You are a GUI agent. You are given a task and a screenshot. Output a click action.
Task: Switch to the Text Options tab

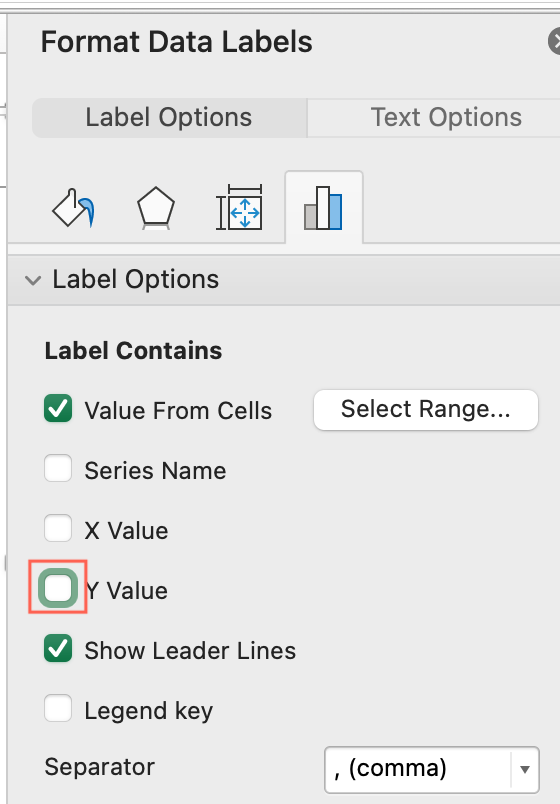(x=446, y=117)
